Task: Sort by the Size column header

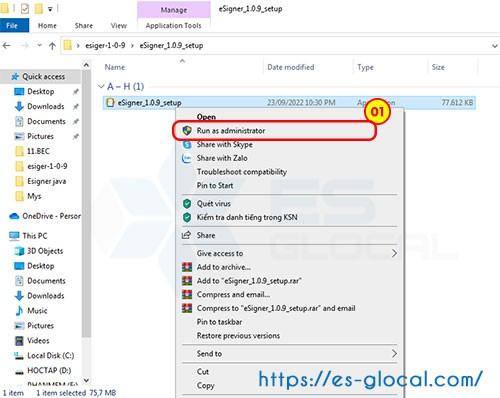Action: (x=438, y=67)
